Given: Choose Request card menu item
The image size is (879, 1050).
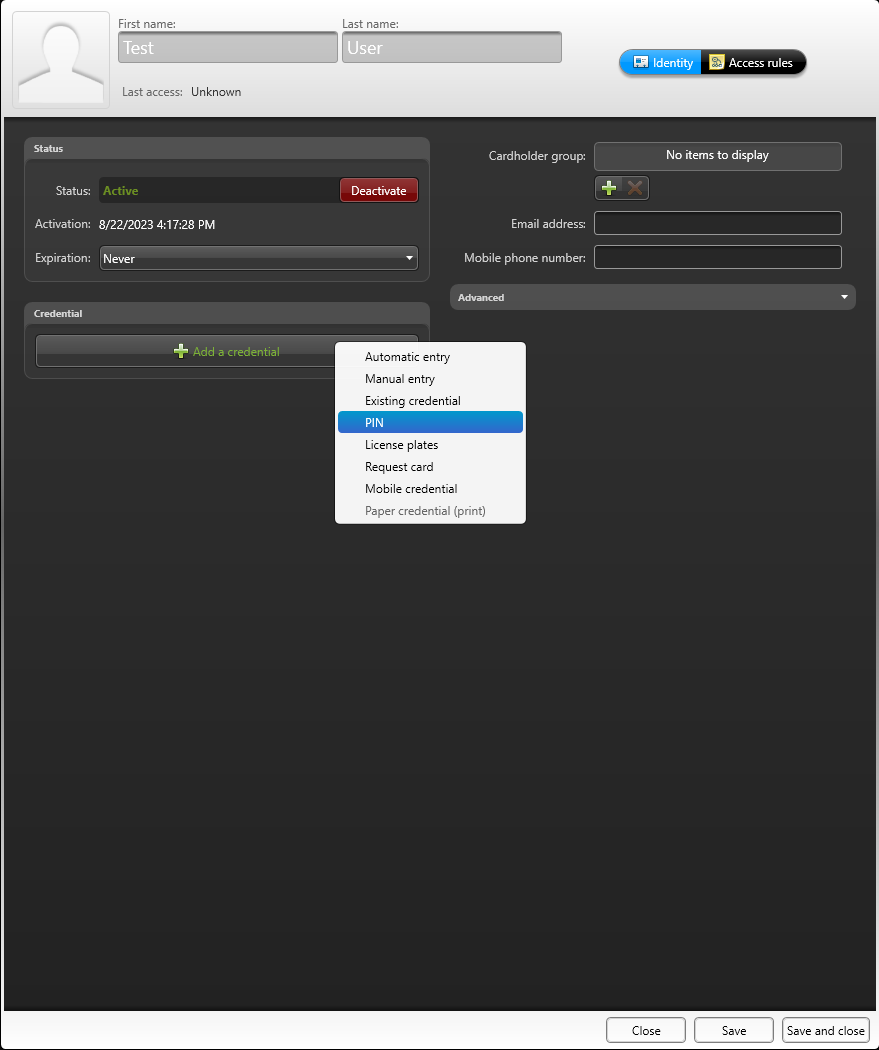Looking at the screenshot, I should (399, 467).
